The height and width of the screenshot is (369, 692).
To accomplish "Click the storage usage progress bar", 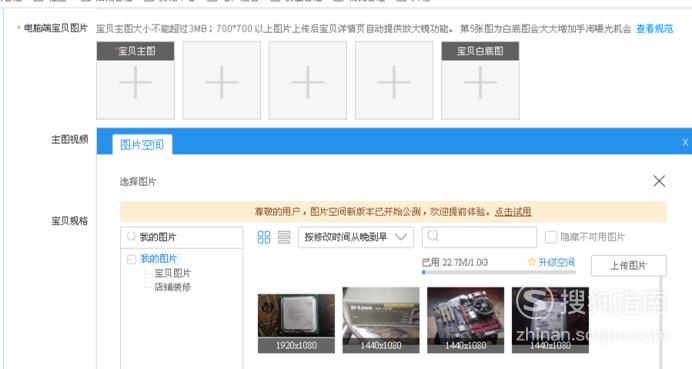I will tap(499, 272).
